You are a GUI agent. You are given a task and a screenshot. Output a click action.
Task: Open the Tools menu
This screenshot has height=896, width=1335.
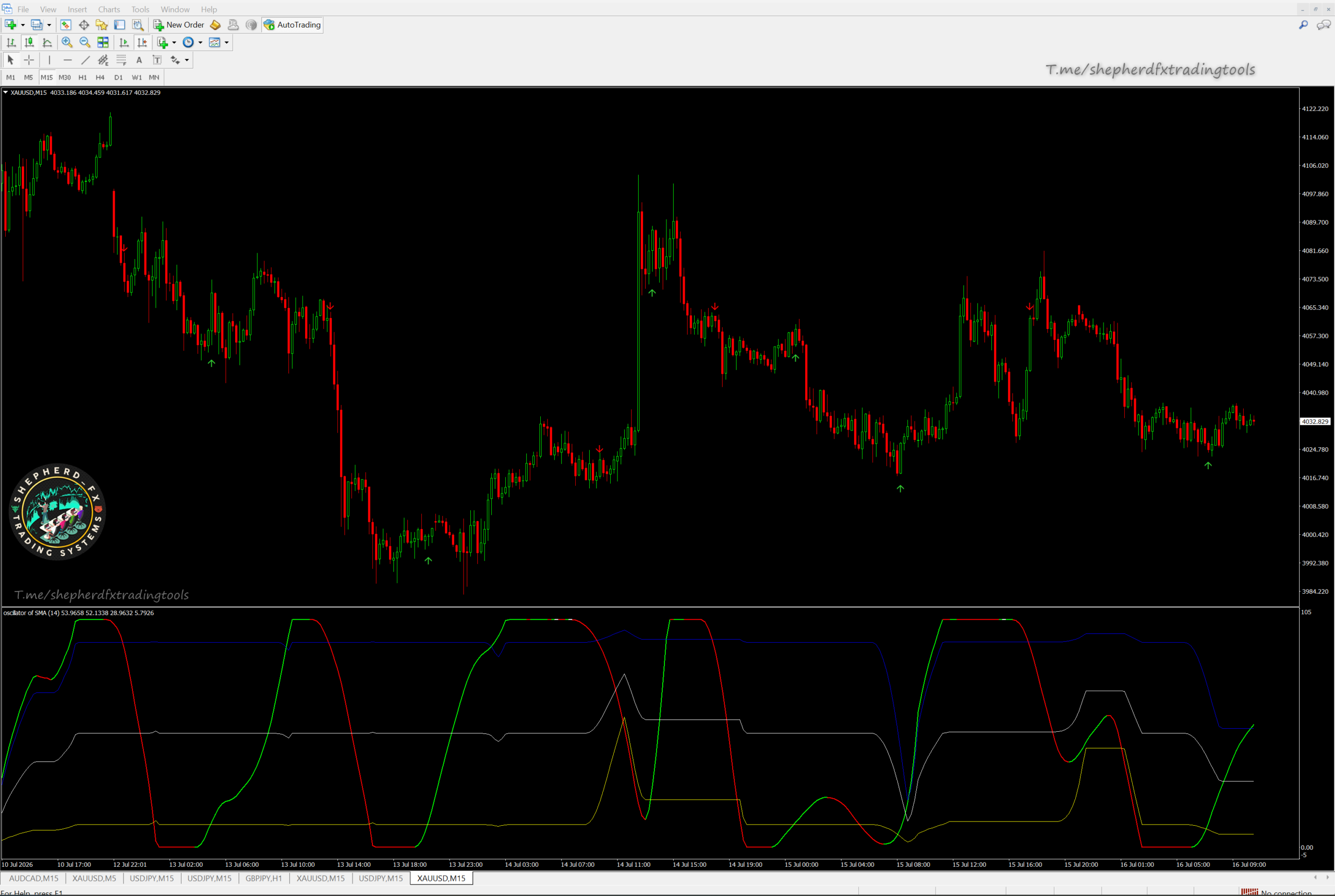tap(140, 9)
